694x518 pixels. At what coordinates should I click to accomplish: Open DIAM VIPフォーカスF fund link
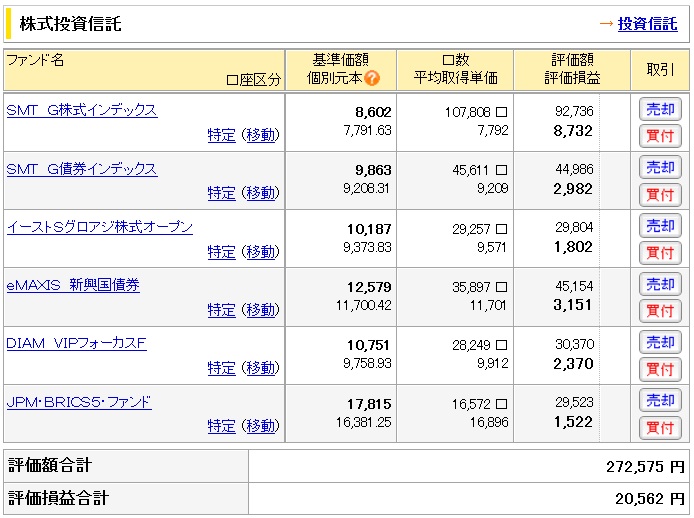tap(76, 343)
